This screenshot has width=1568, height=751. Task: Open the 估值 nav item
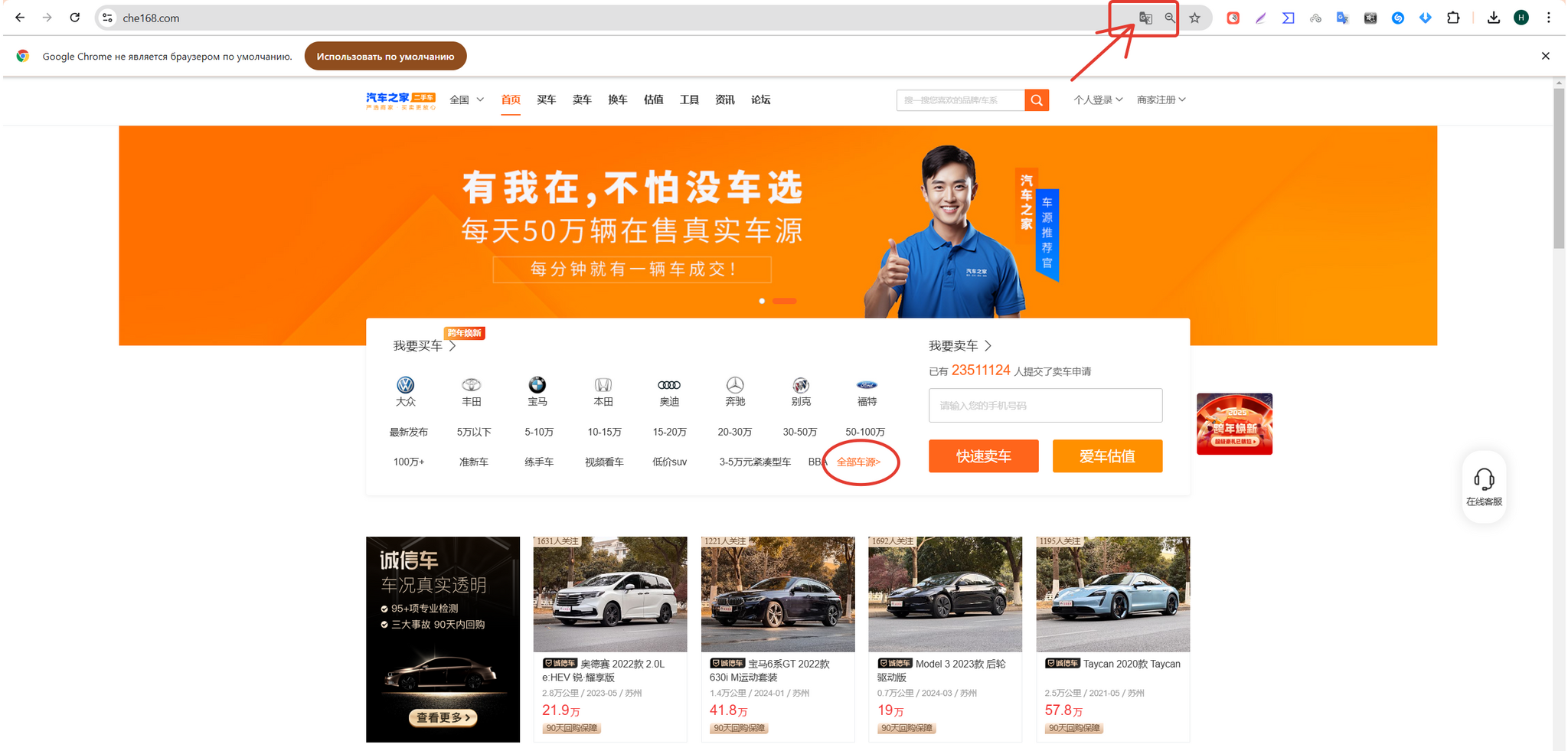pos(654,100)
